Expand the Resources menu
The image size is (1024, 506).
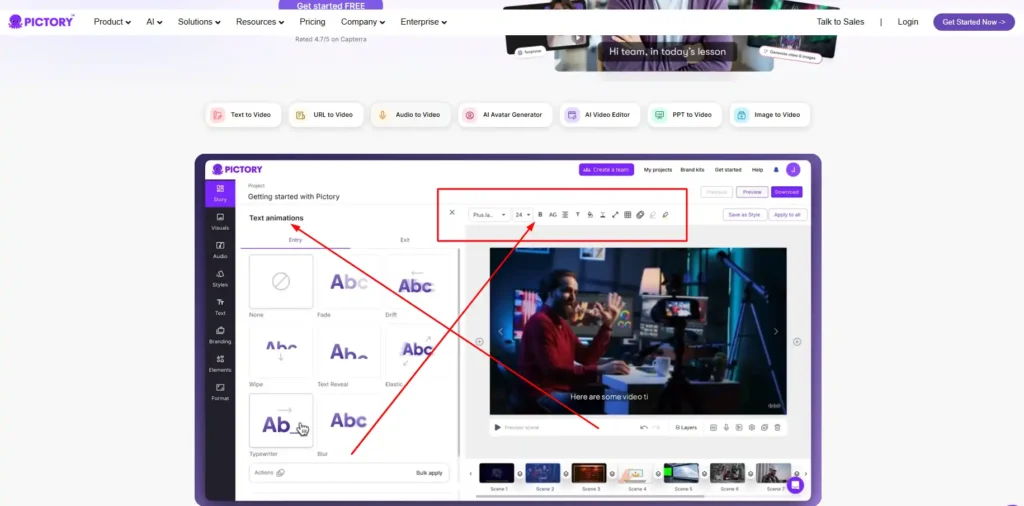point(260,22)
